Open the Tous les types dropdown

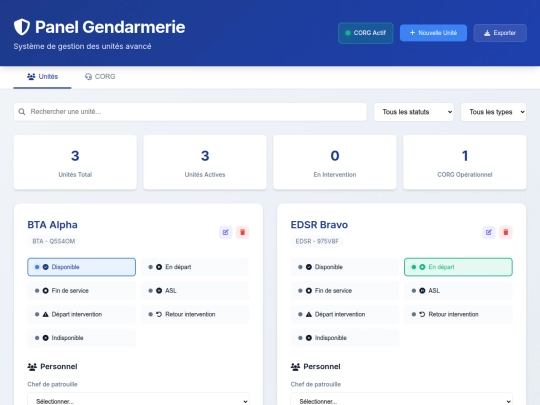(493, 112)
